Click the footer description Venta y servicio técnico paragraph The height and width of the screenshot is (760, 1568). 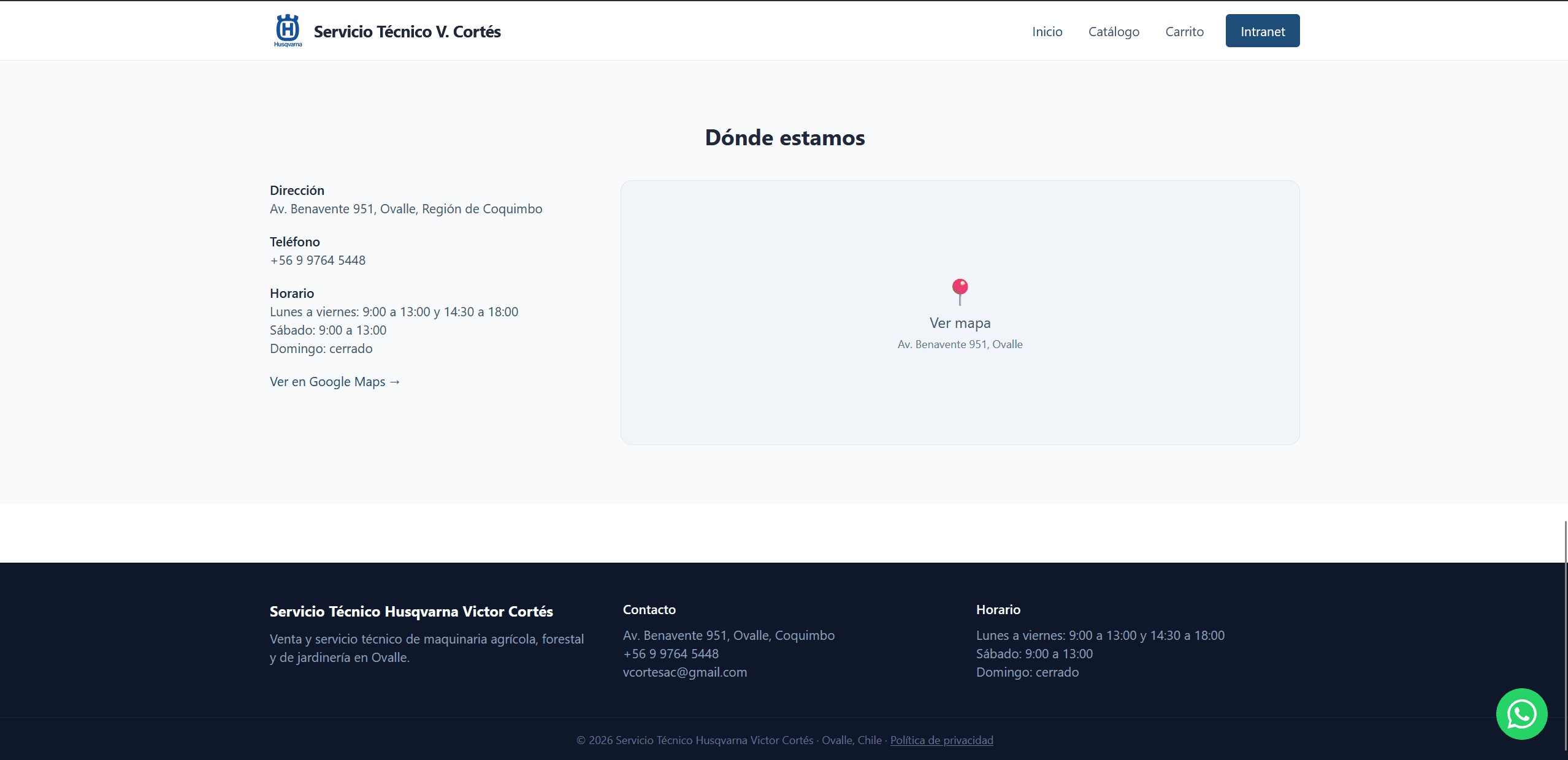click(x=427, y=648)
